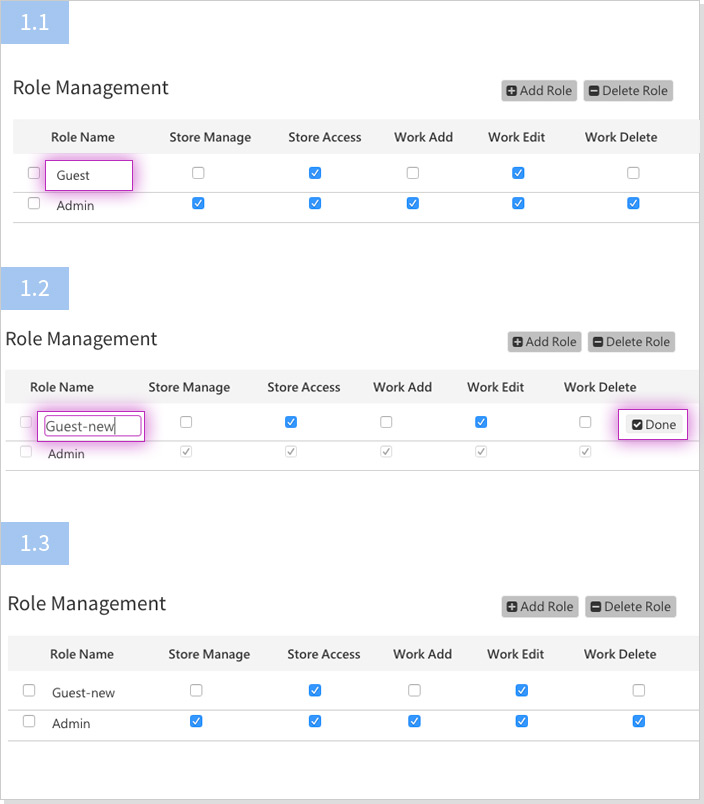704x804 pixels.
Task: Click the minus icon of Delete Role in section 1.2
Action: pyautogui.click(x=597, y=342)
